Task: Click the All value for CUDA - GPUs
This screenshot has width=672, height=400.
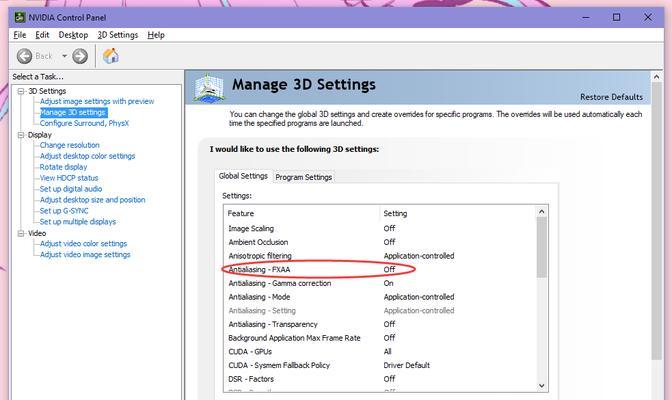Action: click(387, 352)
